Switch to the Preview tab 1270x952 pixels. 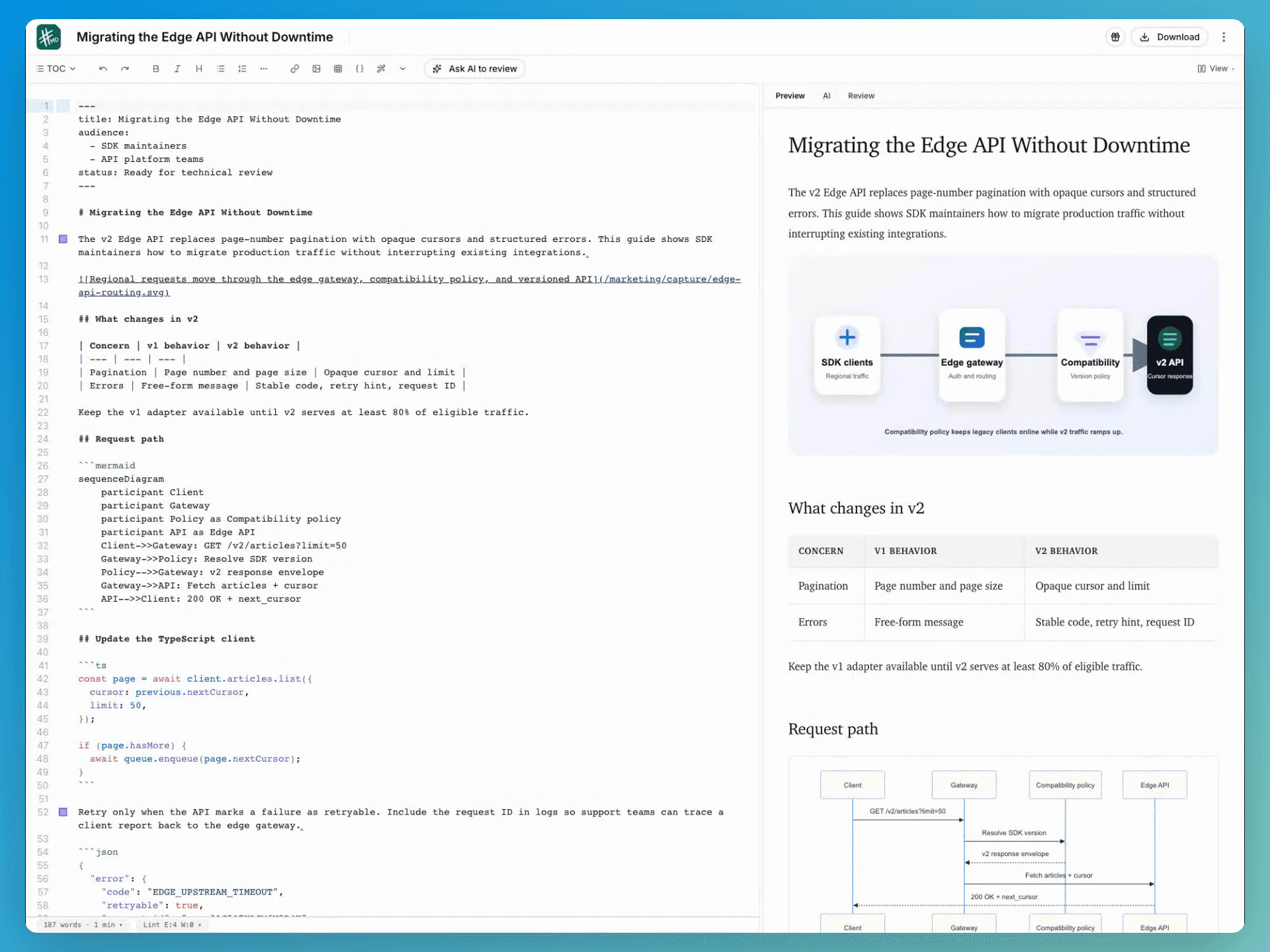(x=790, y=96)
